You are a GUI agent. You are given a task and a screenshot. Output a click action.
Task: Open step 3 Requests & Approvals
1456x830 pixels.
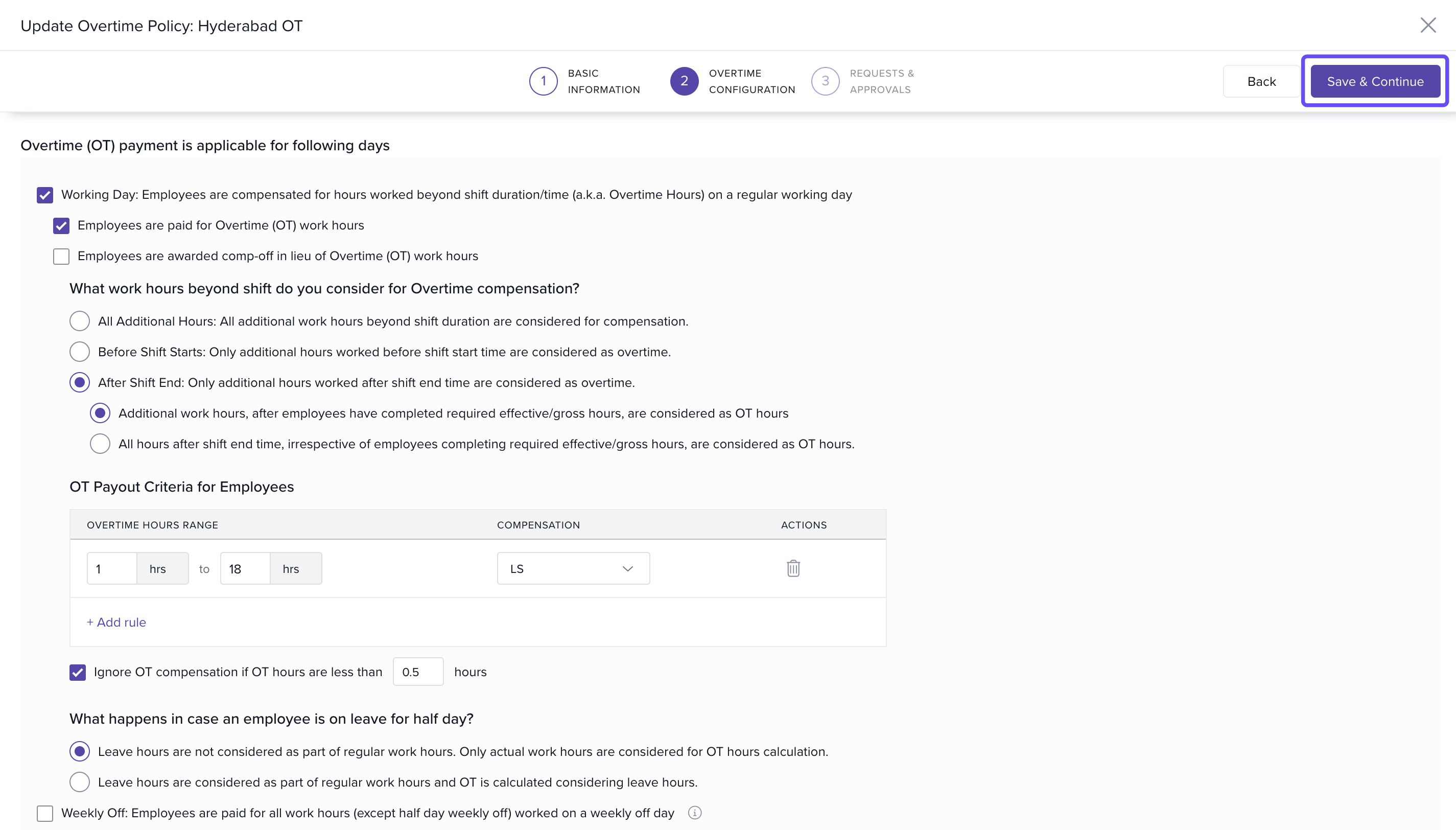click(x=825, y=81)
